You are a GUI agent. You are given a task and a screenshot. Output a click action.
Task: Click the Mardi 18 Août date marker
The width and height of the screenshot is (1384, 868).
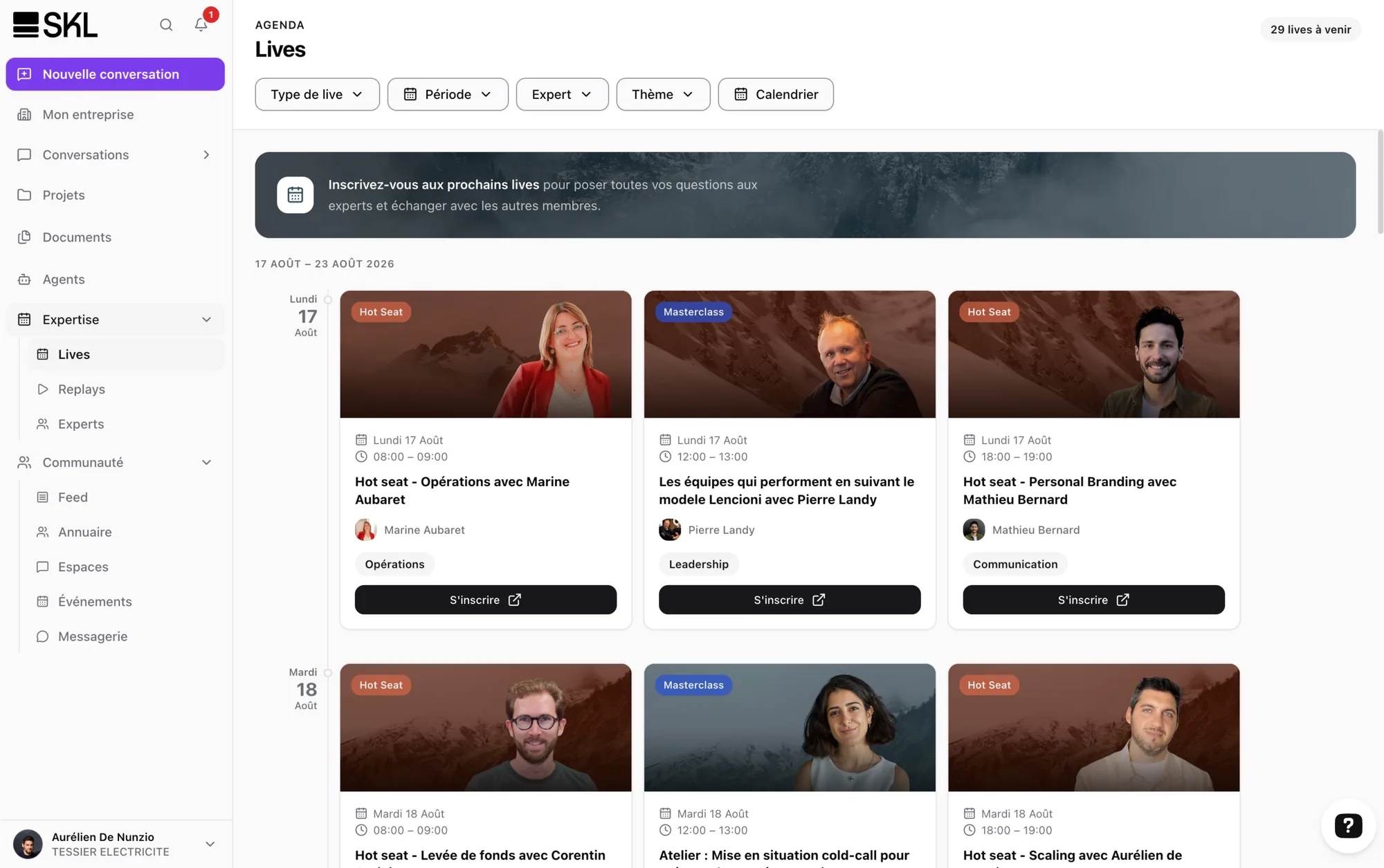tap(303, 689)
